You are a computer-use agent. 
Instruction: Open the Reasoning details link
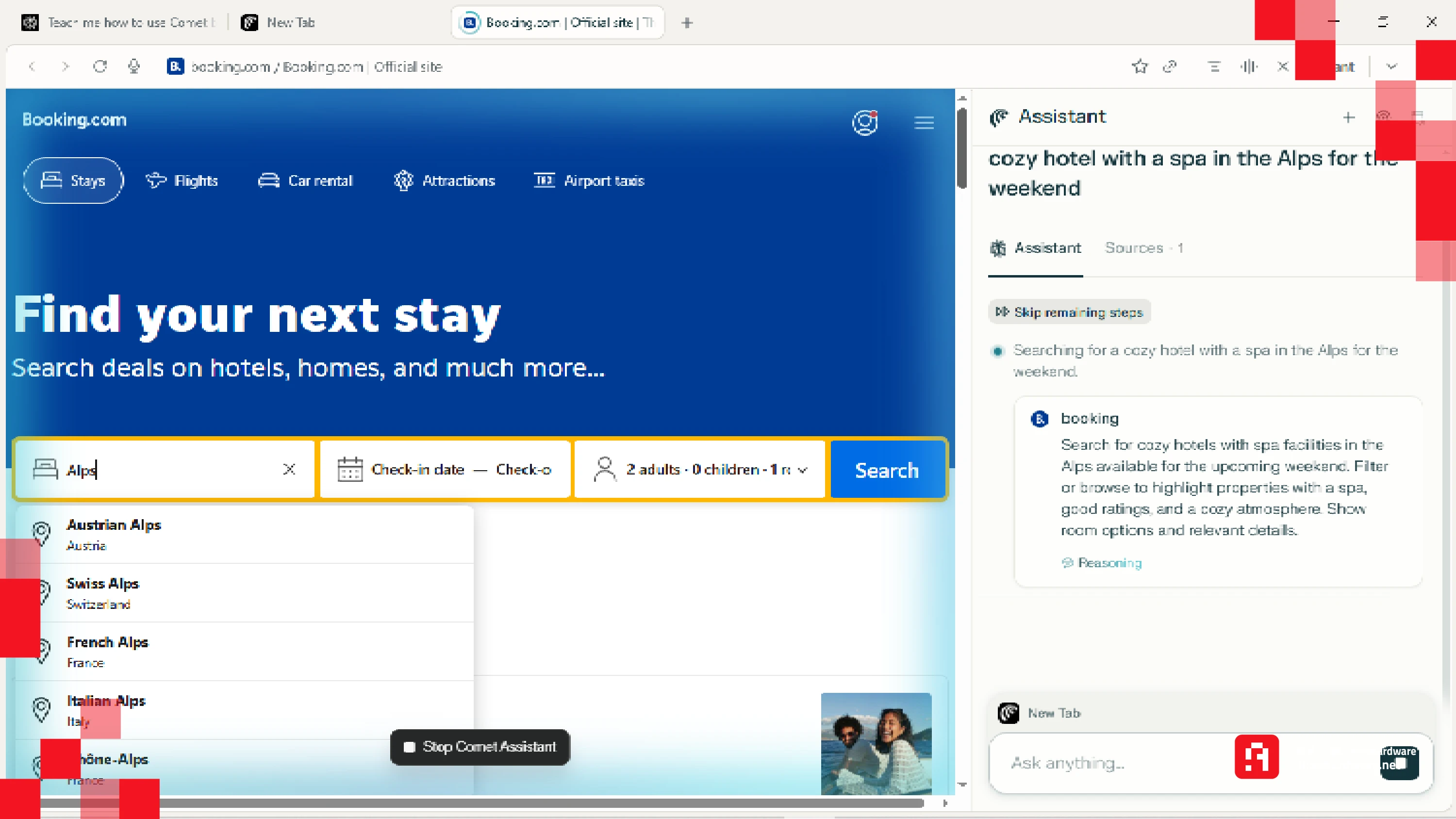click(x=1101, y=563)
